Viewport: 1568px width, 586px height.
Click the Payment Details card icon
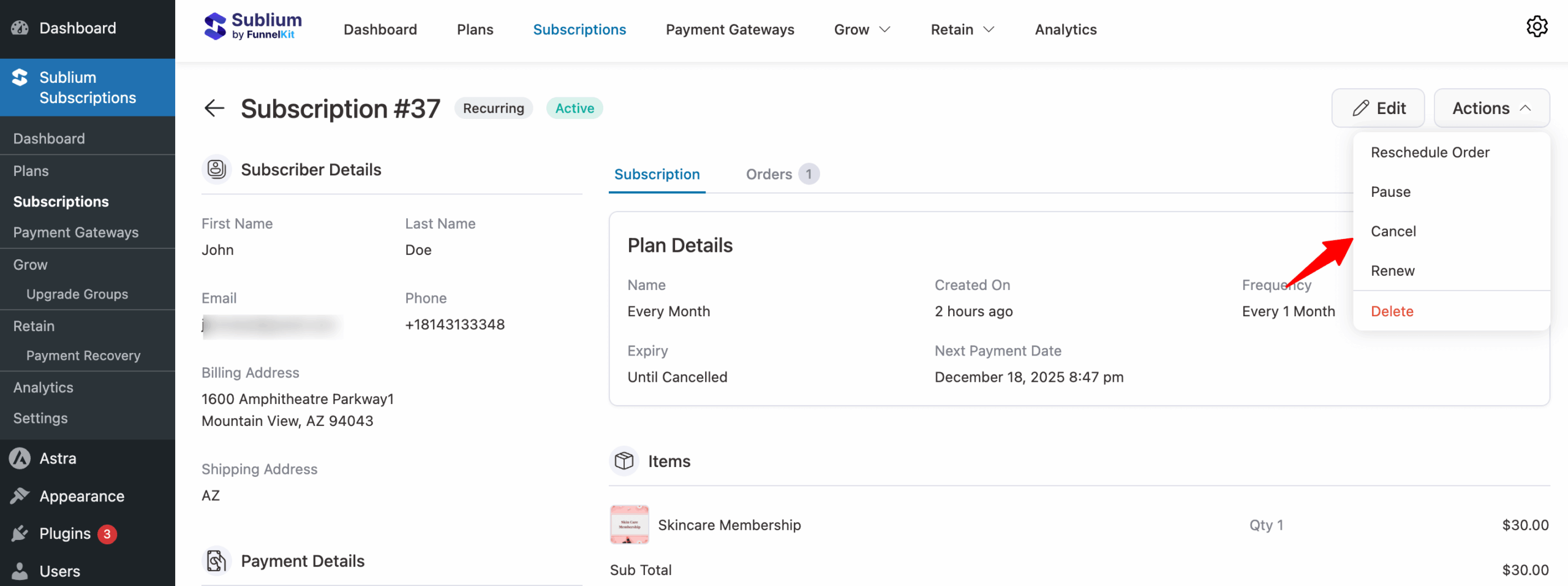(216, 560)
